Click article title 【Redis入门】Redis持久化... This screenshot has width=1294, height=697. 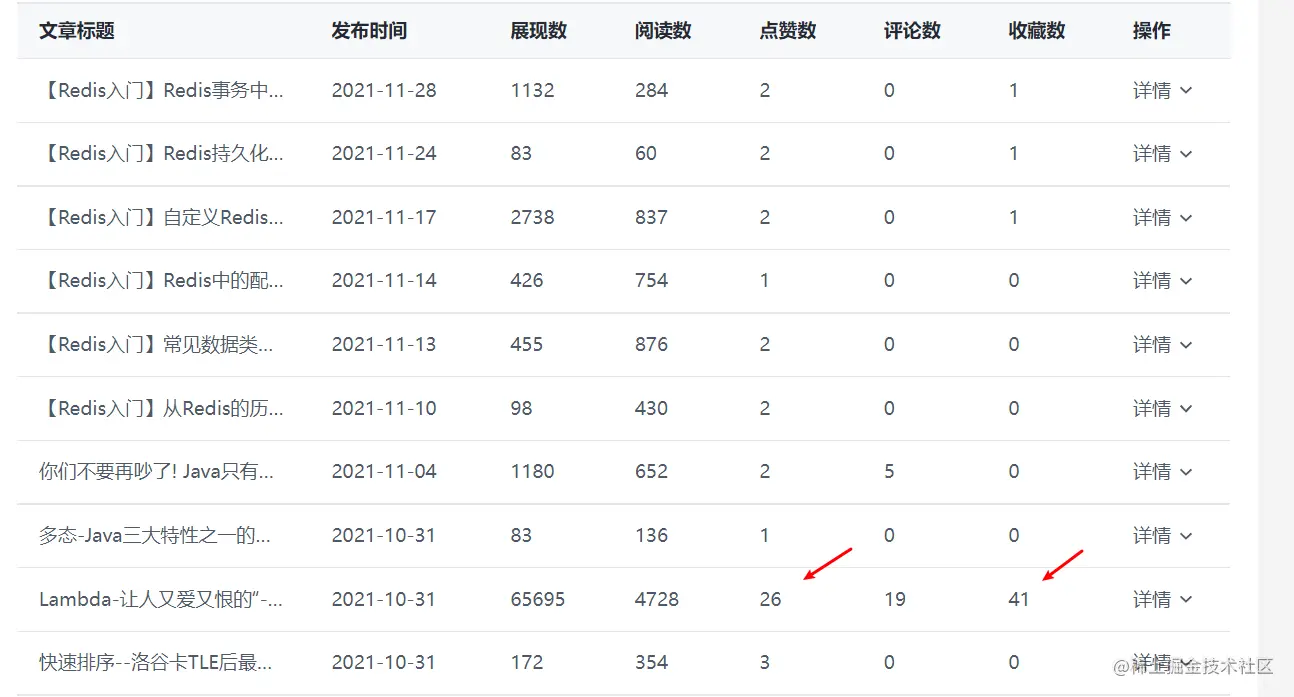pos(161,154)
